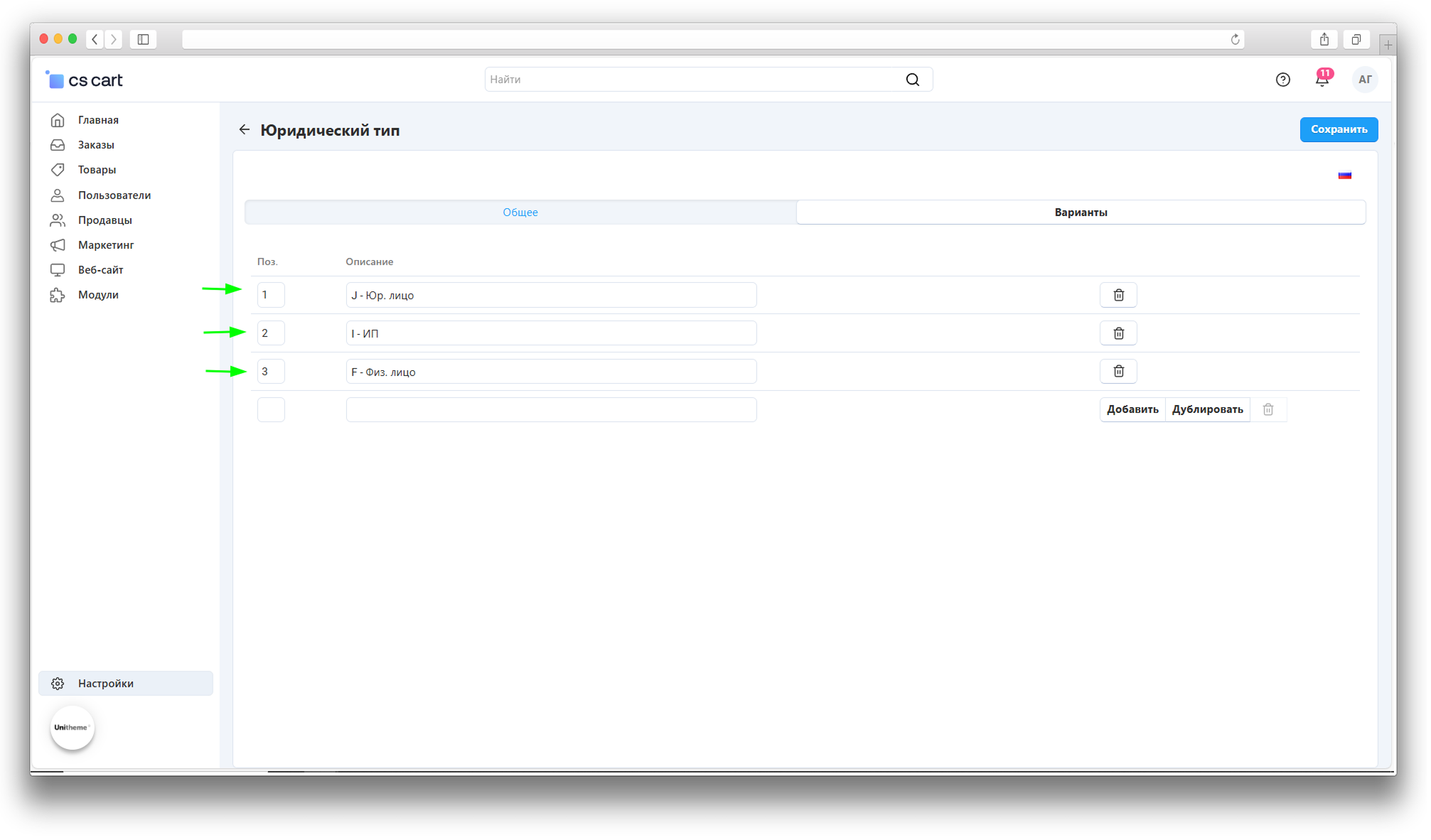Click the Дублировать button

(1206, 409)
